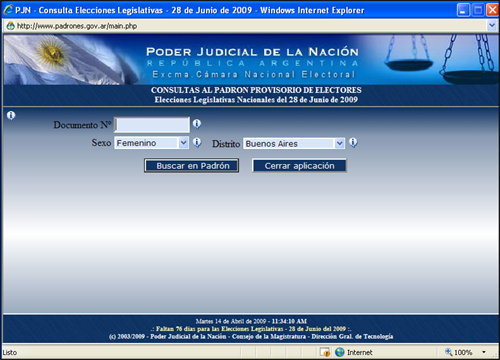Click the Internet zone globe icon
500x360 pixels.
[x=340, y=352]
